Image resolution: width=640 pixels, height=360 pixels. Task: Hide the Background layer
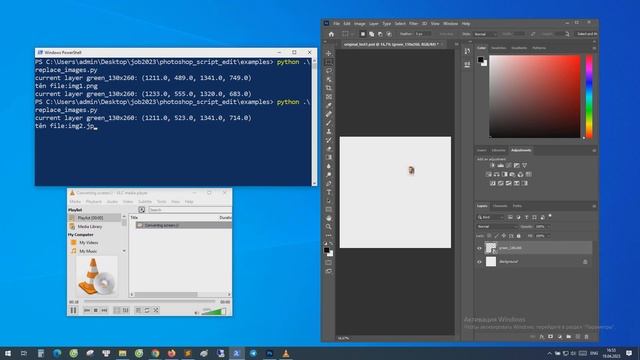point(480,262)
